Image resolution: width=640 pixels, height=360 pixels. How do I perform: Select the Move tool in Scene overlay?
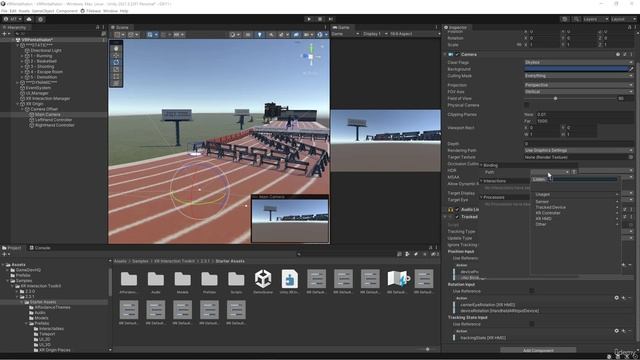tap(116, 55)
